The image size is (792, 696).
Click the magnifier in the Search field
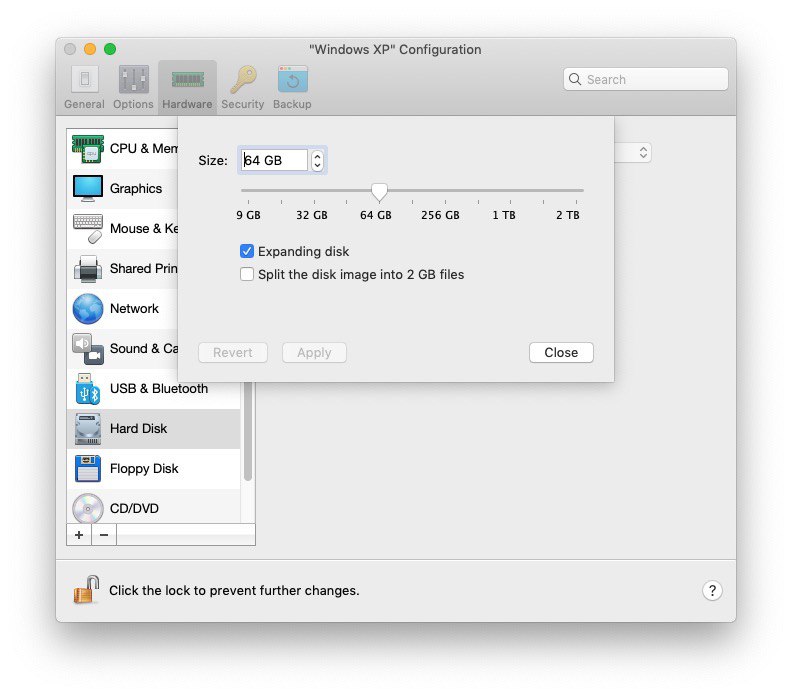click(575, 79)
